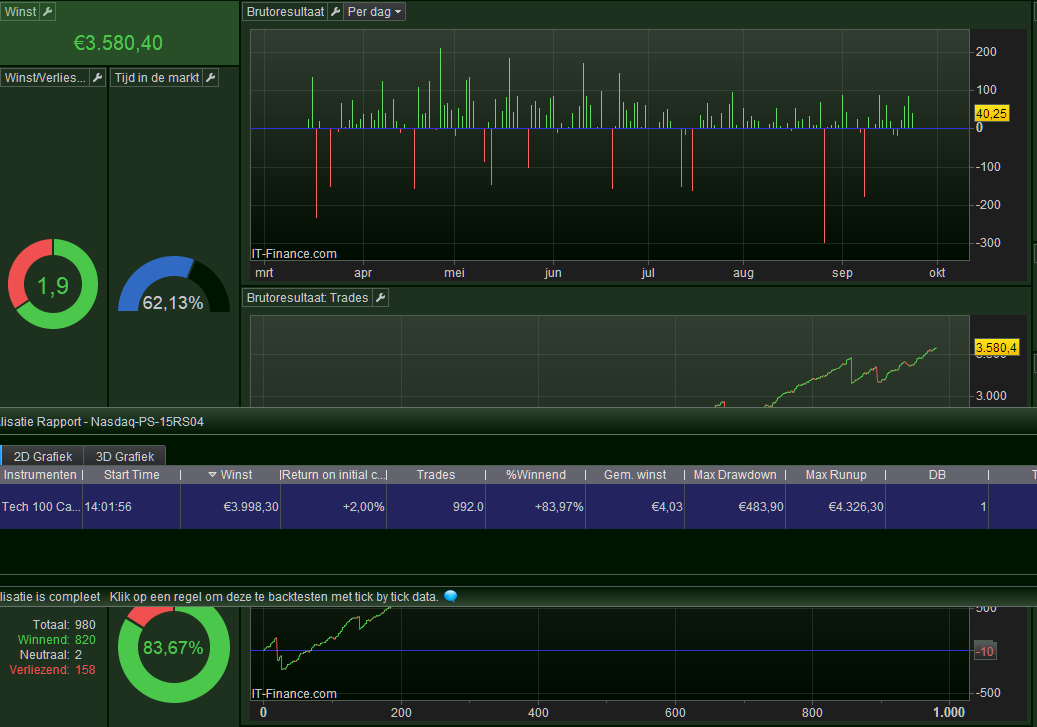Click the wrench icon next to Winst/Verlies
The width and height of the screenshot is (1037, 727).
tap(97, 78)
